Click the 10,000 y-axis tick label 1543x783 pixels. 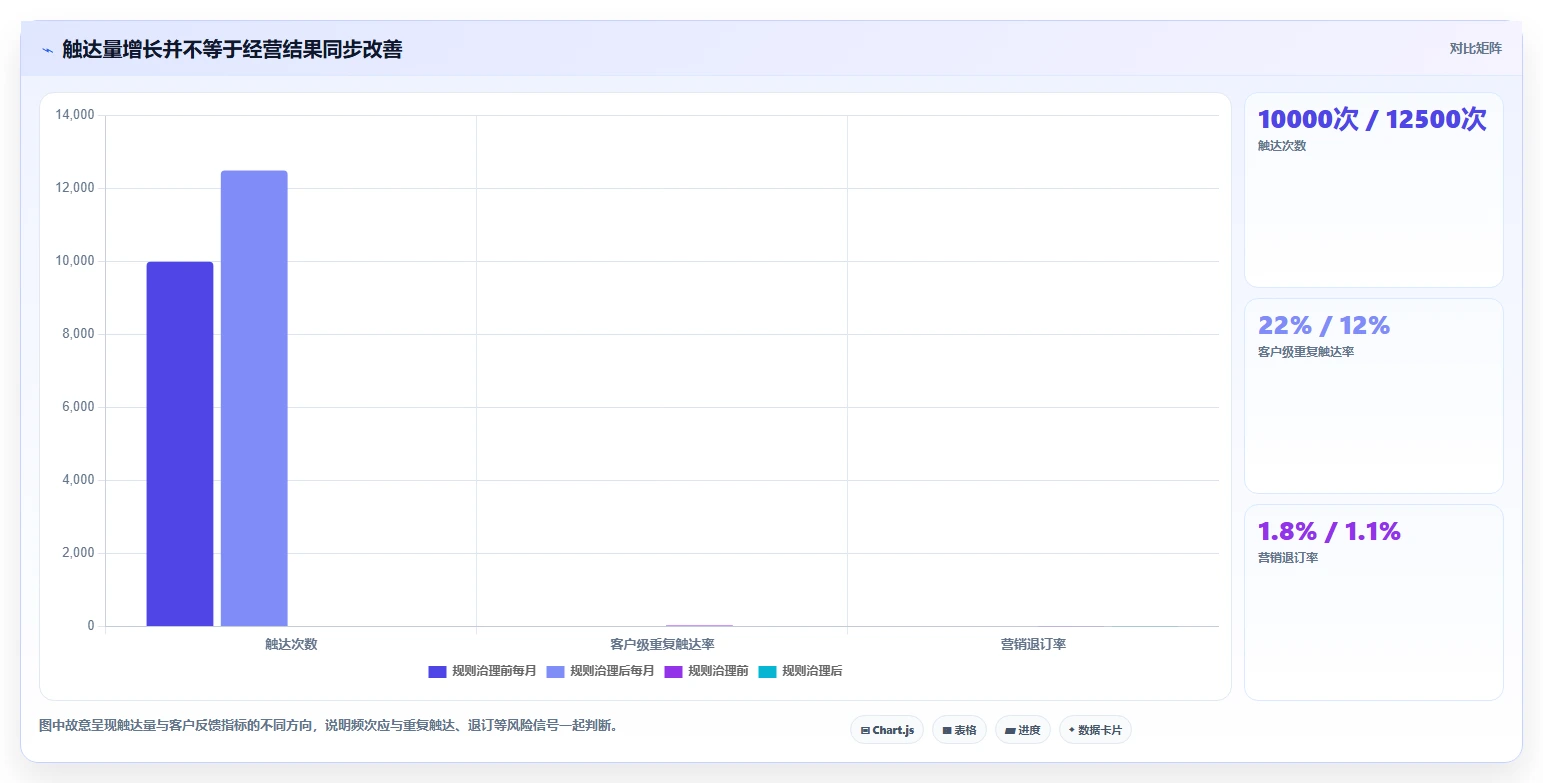point(75,261)
